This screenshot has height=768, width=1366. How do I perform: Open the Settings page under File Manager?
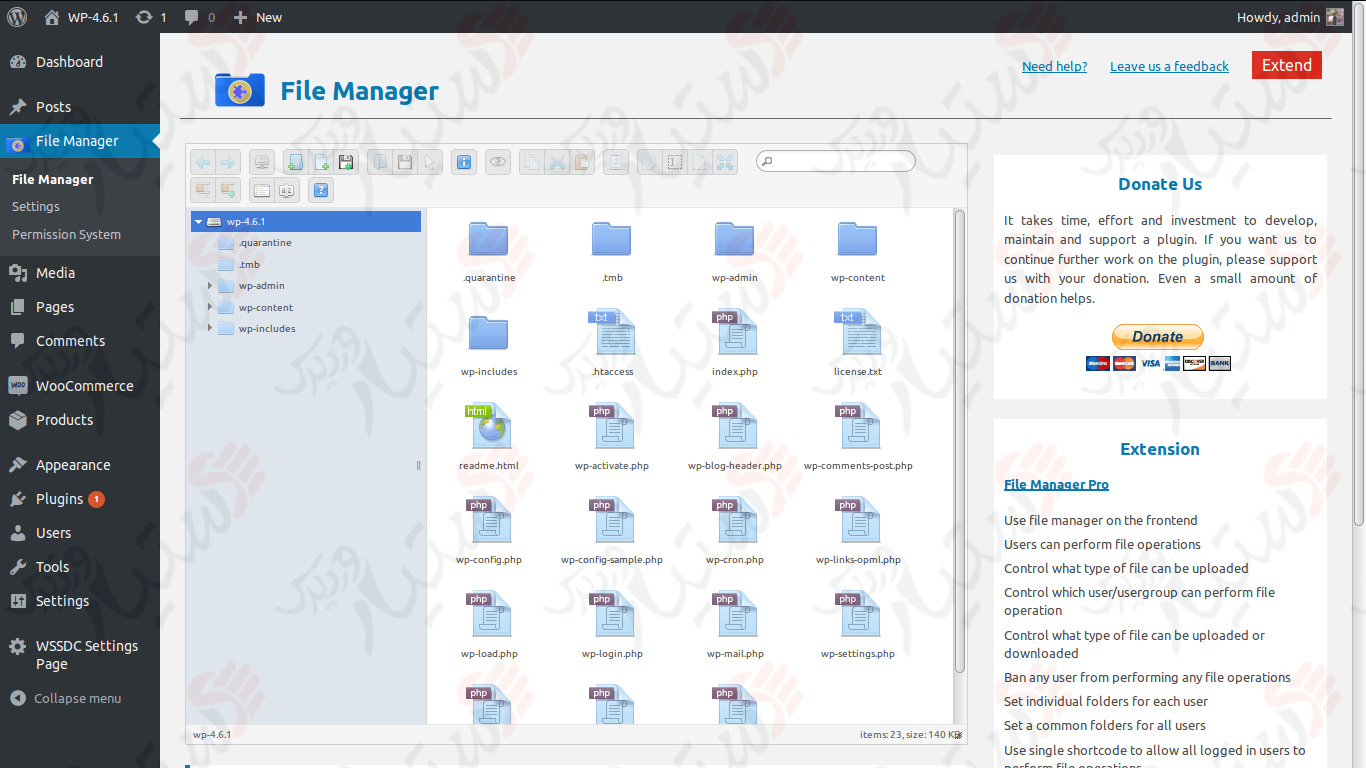[x=37, y=206]
